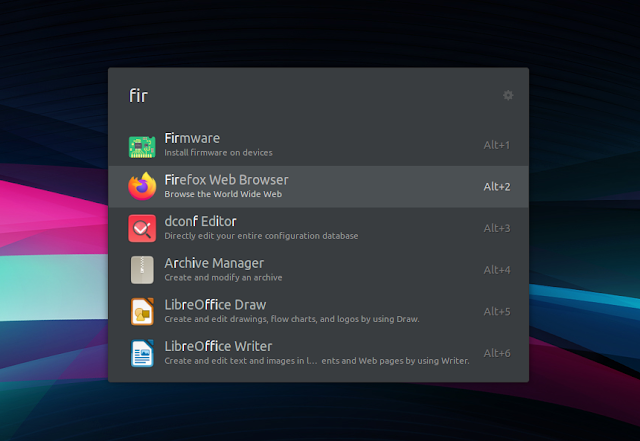Click 'Directly edit your entire configuration database'
This screenshot has height=441, width=640.
click(261, 236)
